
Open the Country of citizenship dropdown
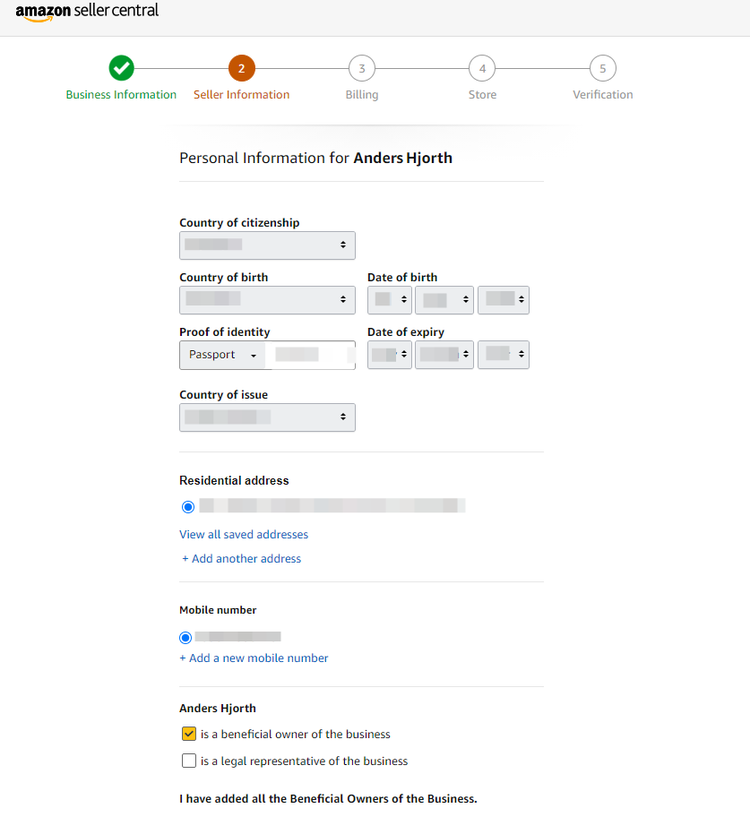point(267,245)
